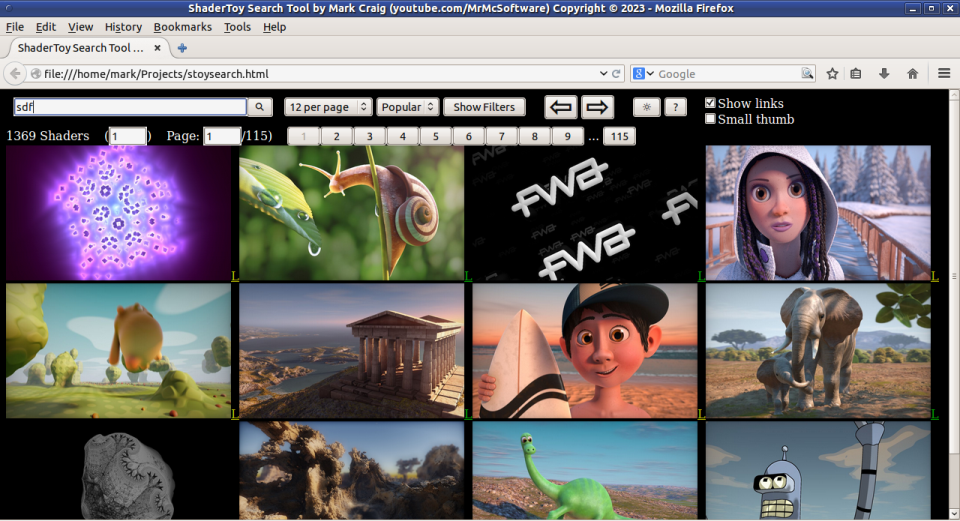Screen dimensions: 960x521
Task: Toggle brightness theme with the sun icon button
Action: (647, 107)
